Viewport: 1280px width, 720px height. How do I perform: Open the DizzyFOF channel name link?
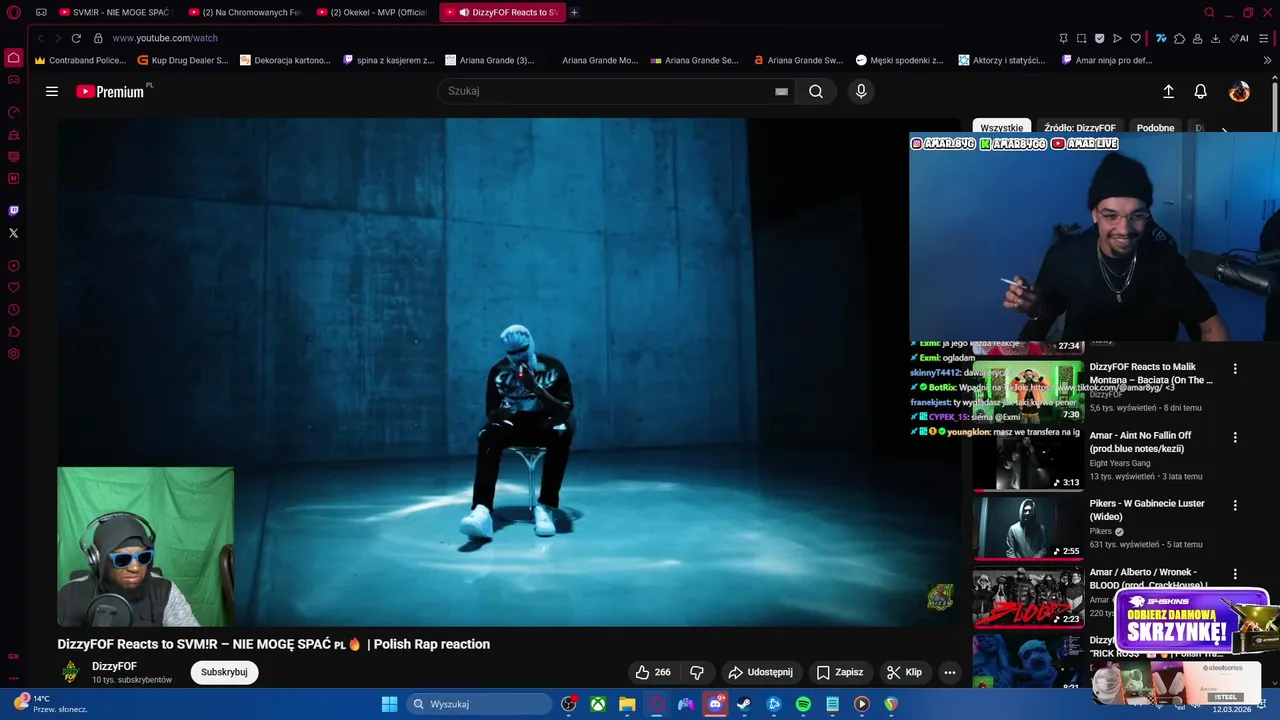click(x=114, y=666)
